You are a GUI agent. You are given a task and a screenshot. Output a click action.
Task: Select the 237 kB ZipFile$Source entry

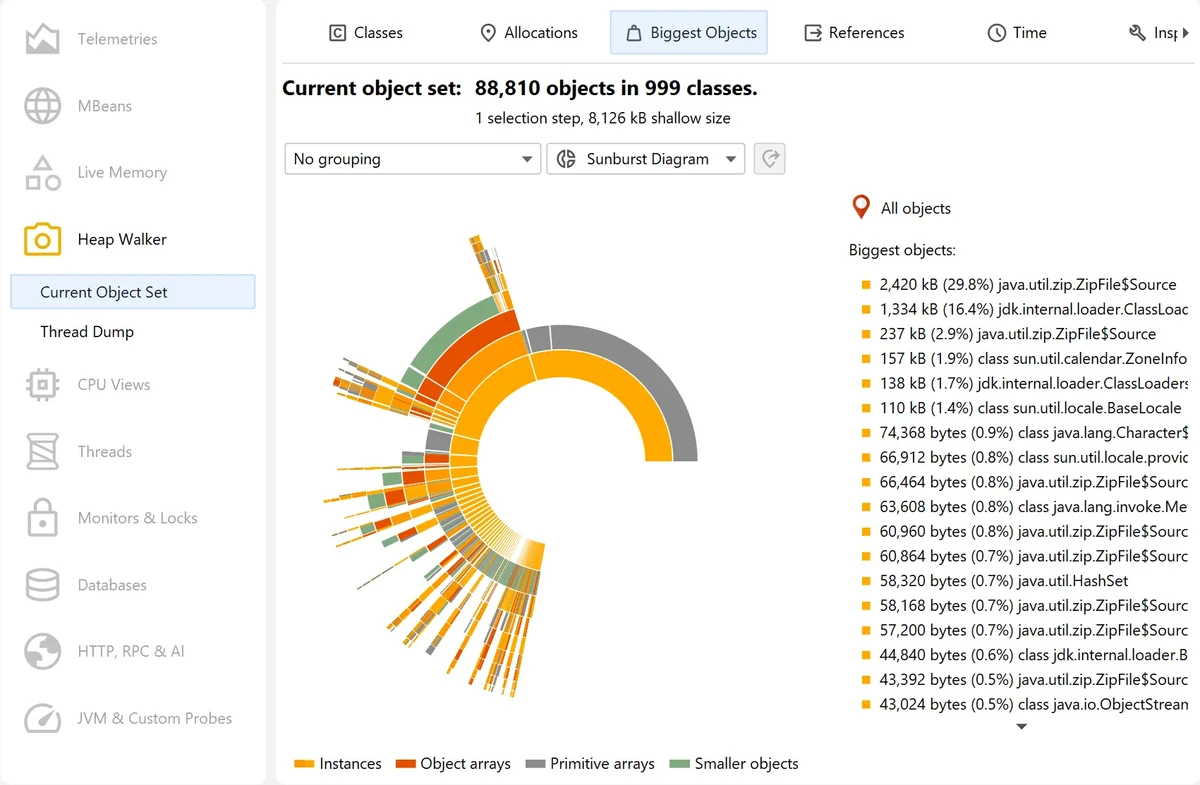coord(1008,334)
